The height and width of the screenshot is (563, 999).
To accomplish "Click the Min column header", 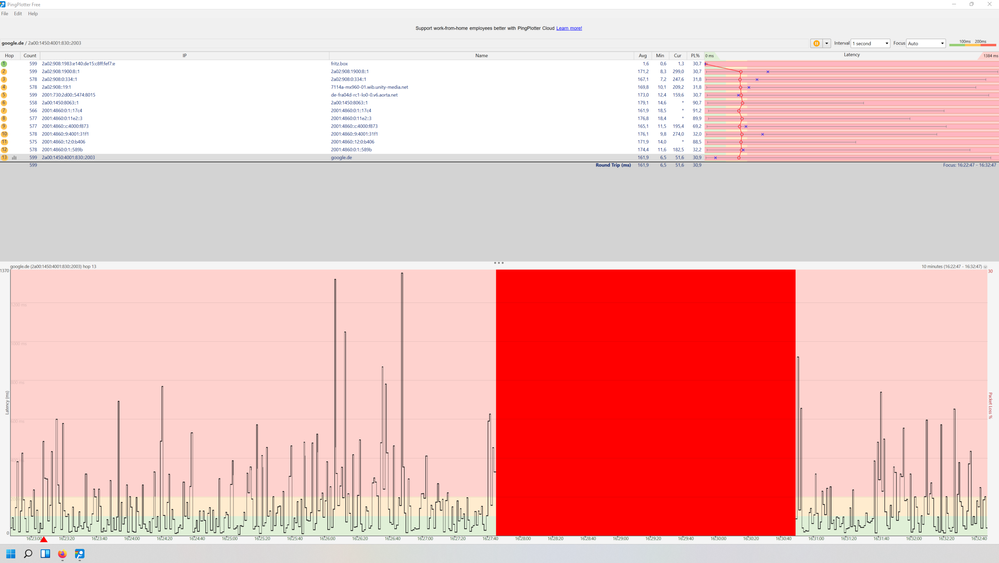I will click(x=660, y=55).
